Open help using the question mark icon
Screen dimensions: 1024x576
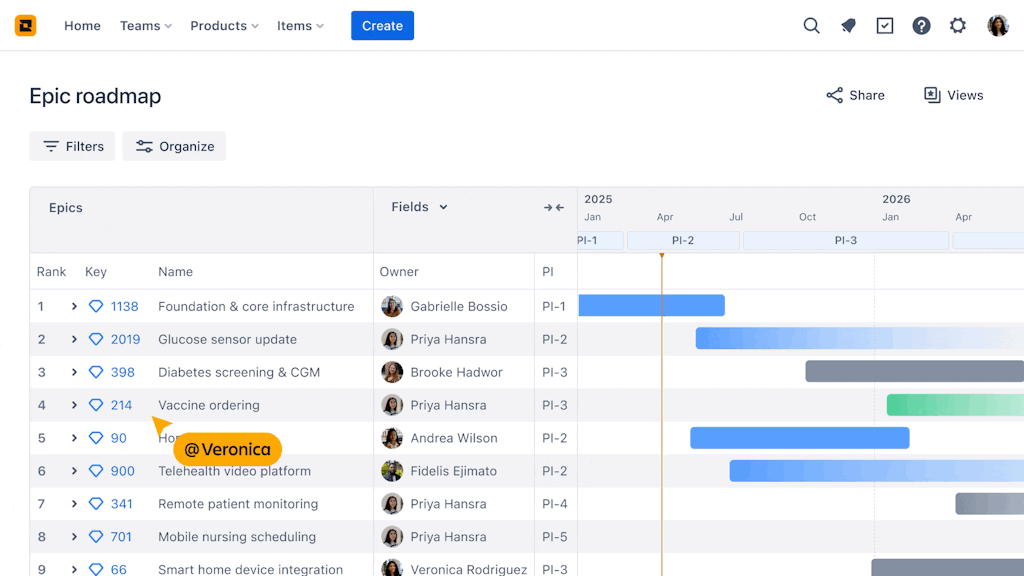tap(921, 25)
